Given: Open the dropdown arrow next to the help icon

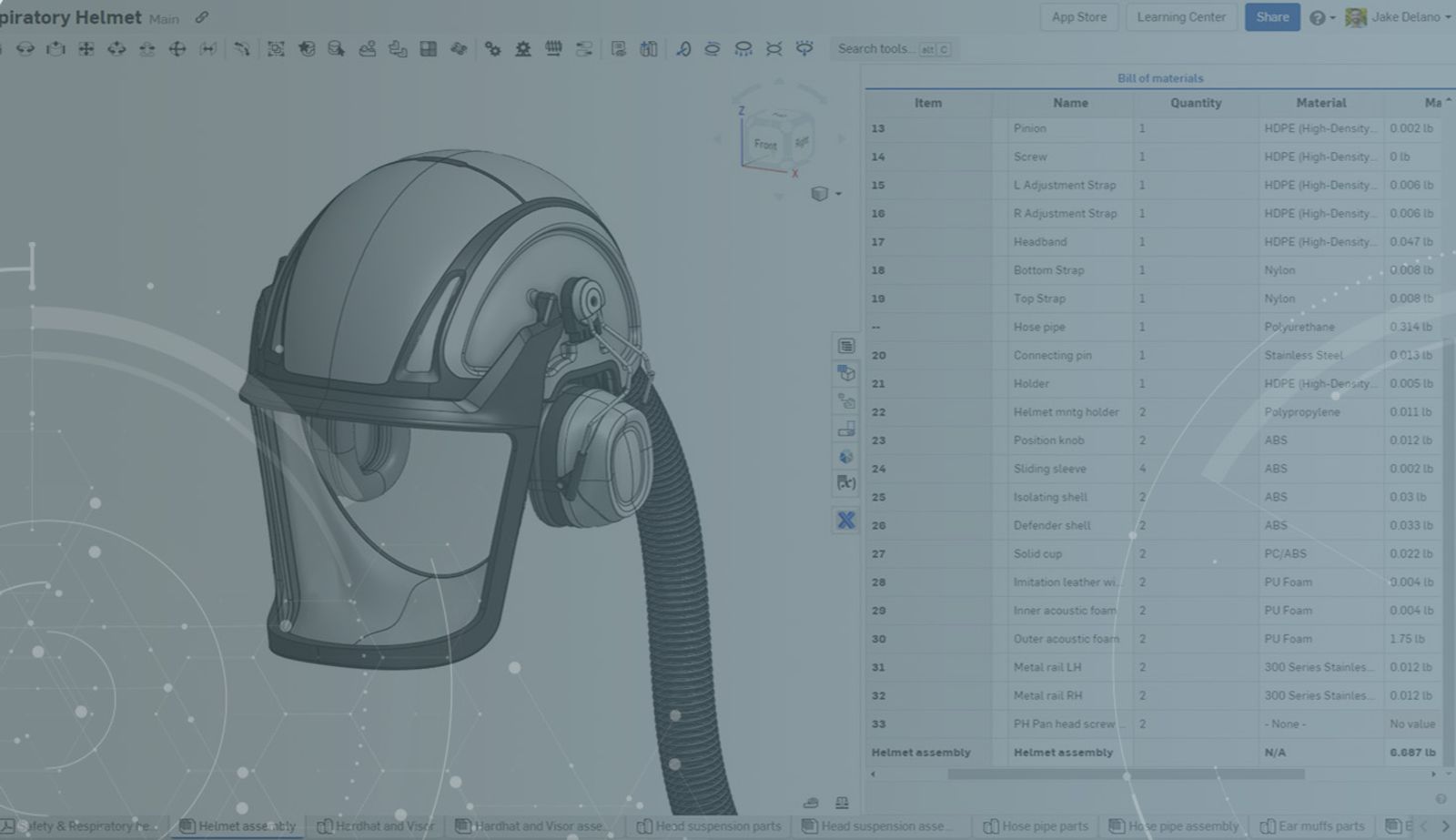Looking at the screenshot, I should [x=1331, y=17].
